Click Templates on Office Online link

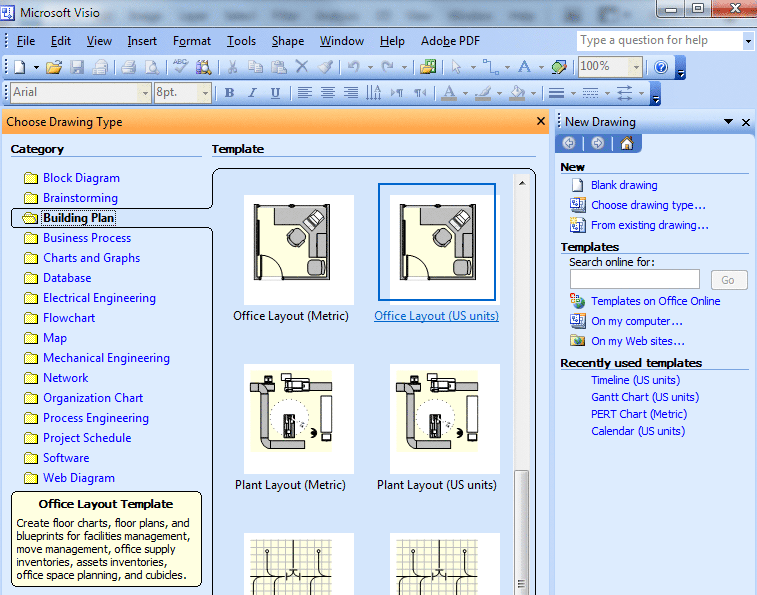(656, 301)
